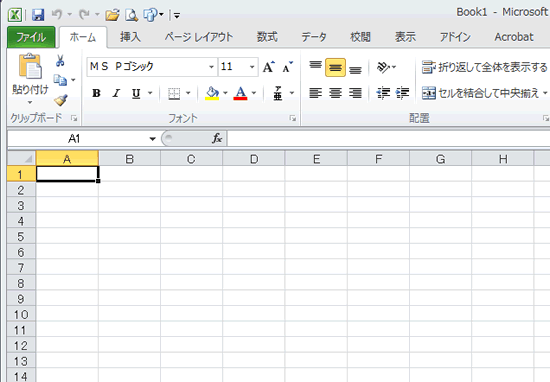Screen dimensions: 550x382
Task: Open the fill color dropdown arrow
Action: point(225,93)
